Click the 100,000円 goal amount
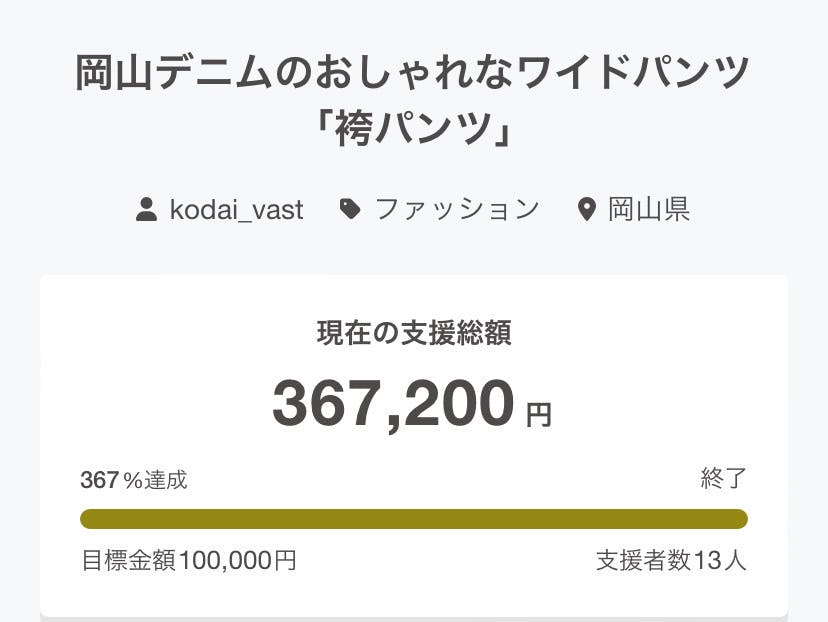This screenshot has width=828, height=622. pyautogui.click(x=237, y=560)
